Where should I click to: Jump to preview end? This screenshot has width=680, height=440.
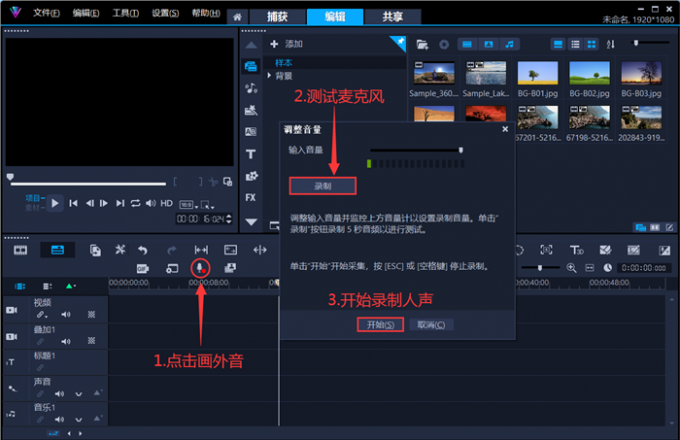point(120,203)
